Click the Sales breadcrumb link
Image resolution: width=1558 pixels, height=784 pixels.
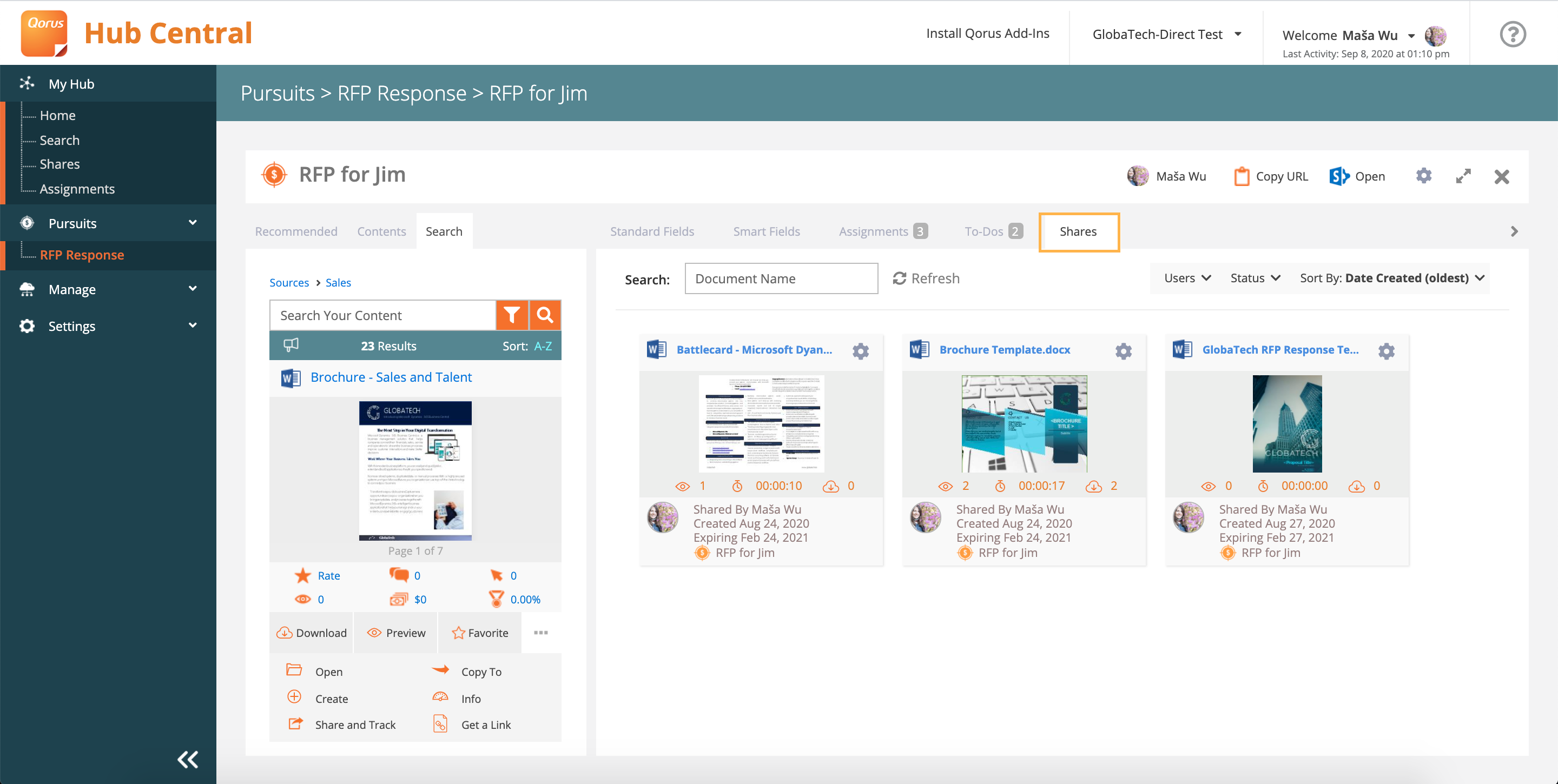pos(338,282)
